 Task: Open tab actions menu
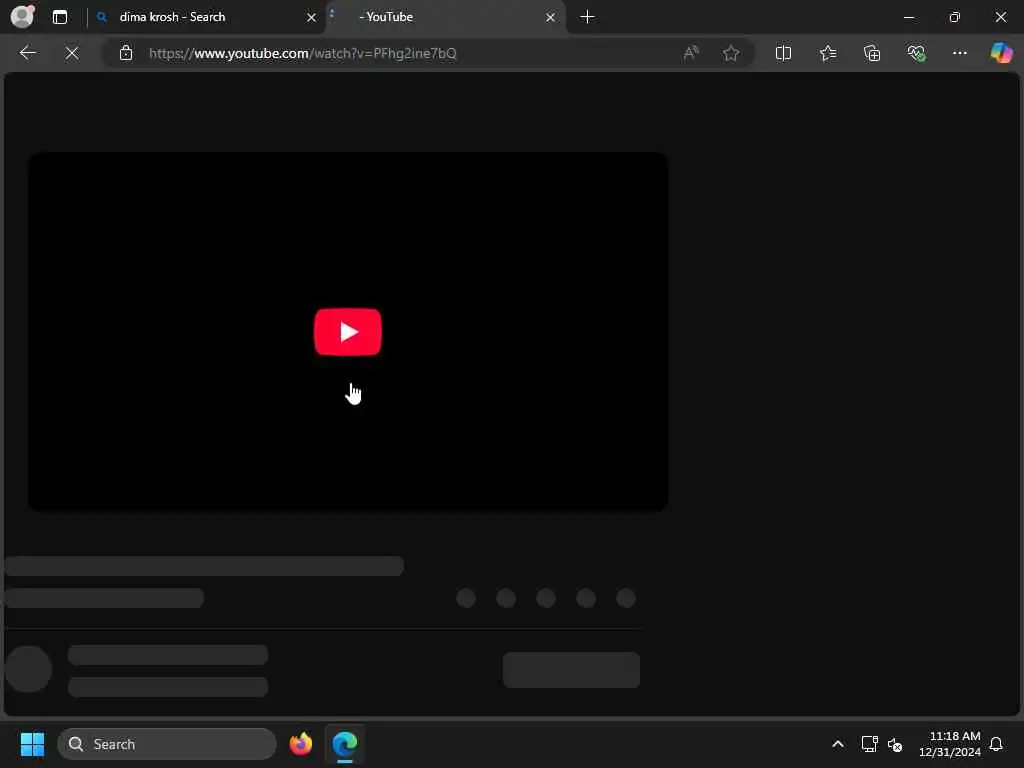[x=60, y=17]
